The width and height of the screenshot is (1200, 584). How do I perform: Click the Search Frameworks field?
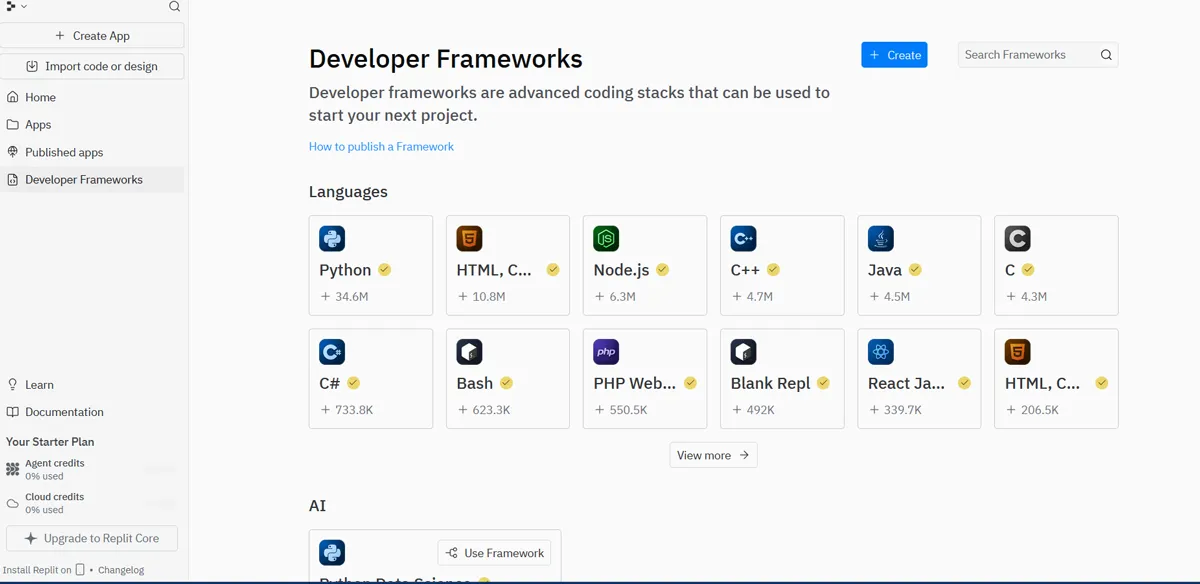(x=1030, y=55)
